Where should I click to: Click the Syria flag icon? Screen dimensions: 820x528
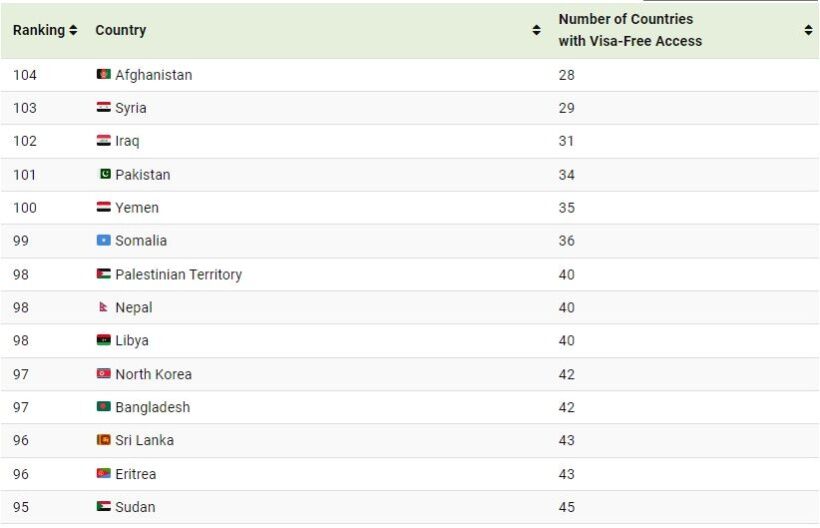coord(103,108)
